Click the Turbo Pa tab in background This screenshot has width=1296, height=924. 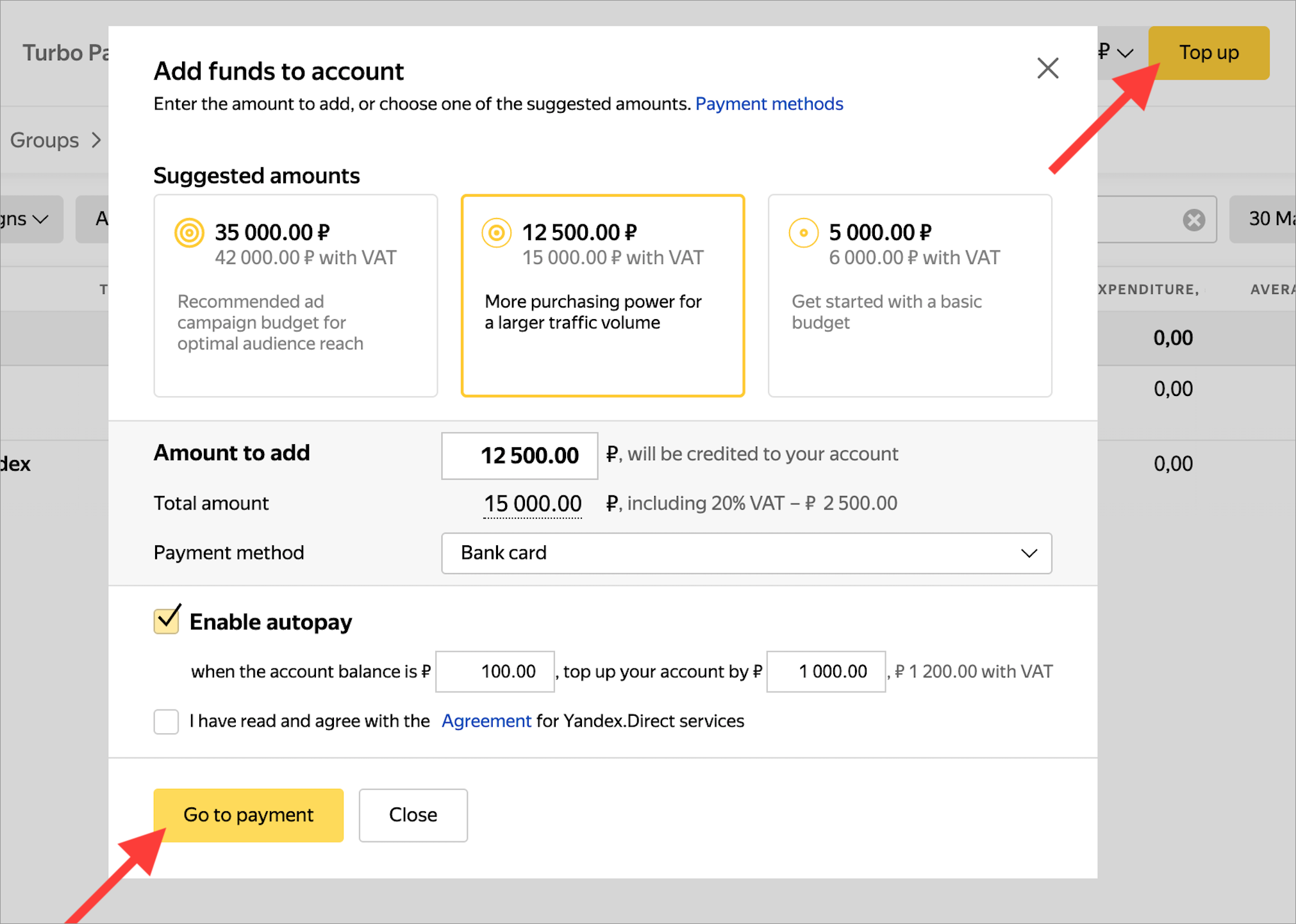click(65, 53)
